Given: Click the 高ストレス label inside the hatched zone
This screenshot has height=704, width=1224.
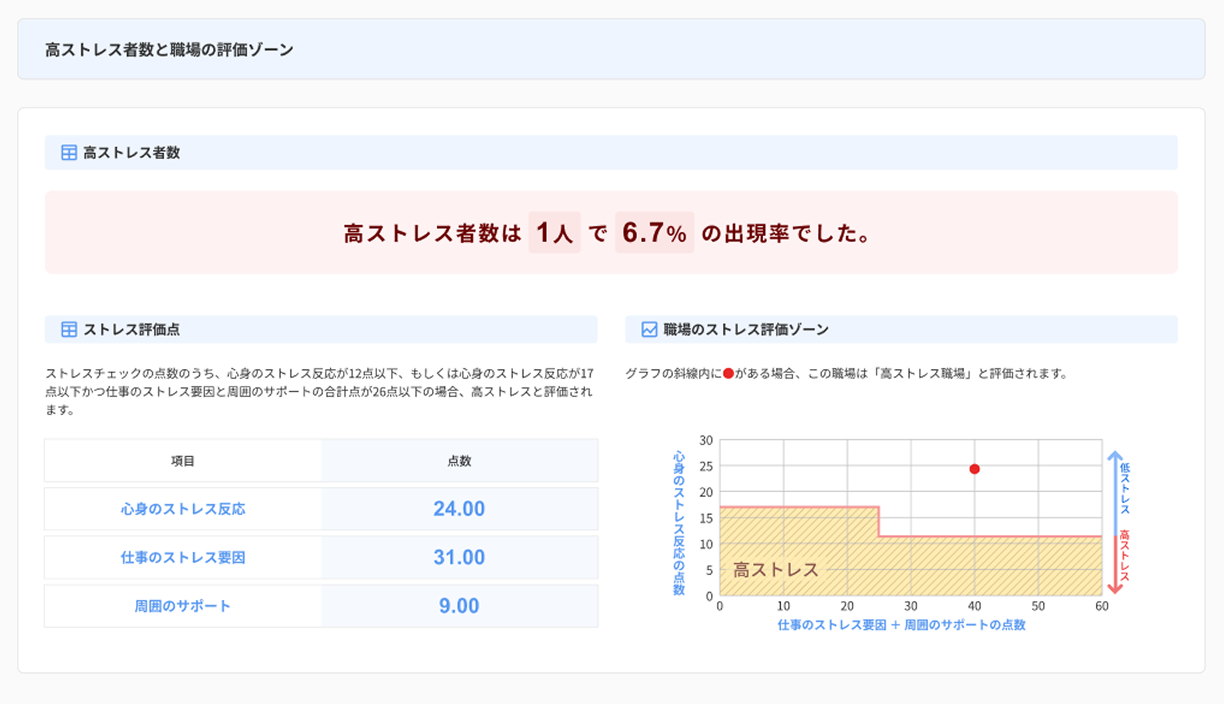Looking at the screenshot, I should pyautogui.click(x=776, y=570).
